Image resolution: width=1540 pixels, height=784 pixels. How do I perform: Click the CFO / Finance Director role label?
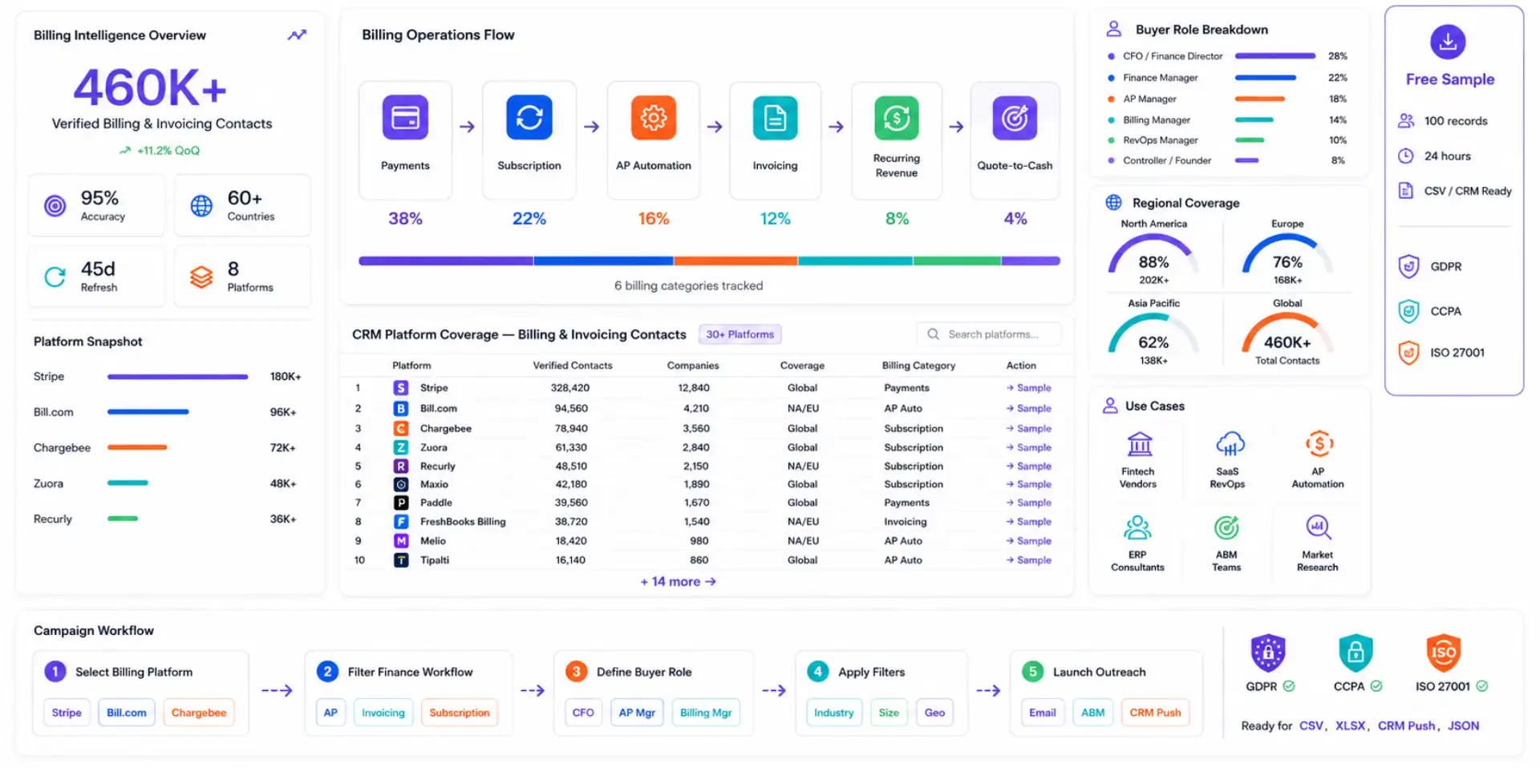point(1173,56)
